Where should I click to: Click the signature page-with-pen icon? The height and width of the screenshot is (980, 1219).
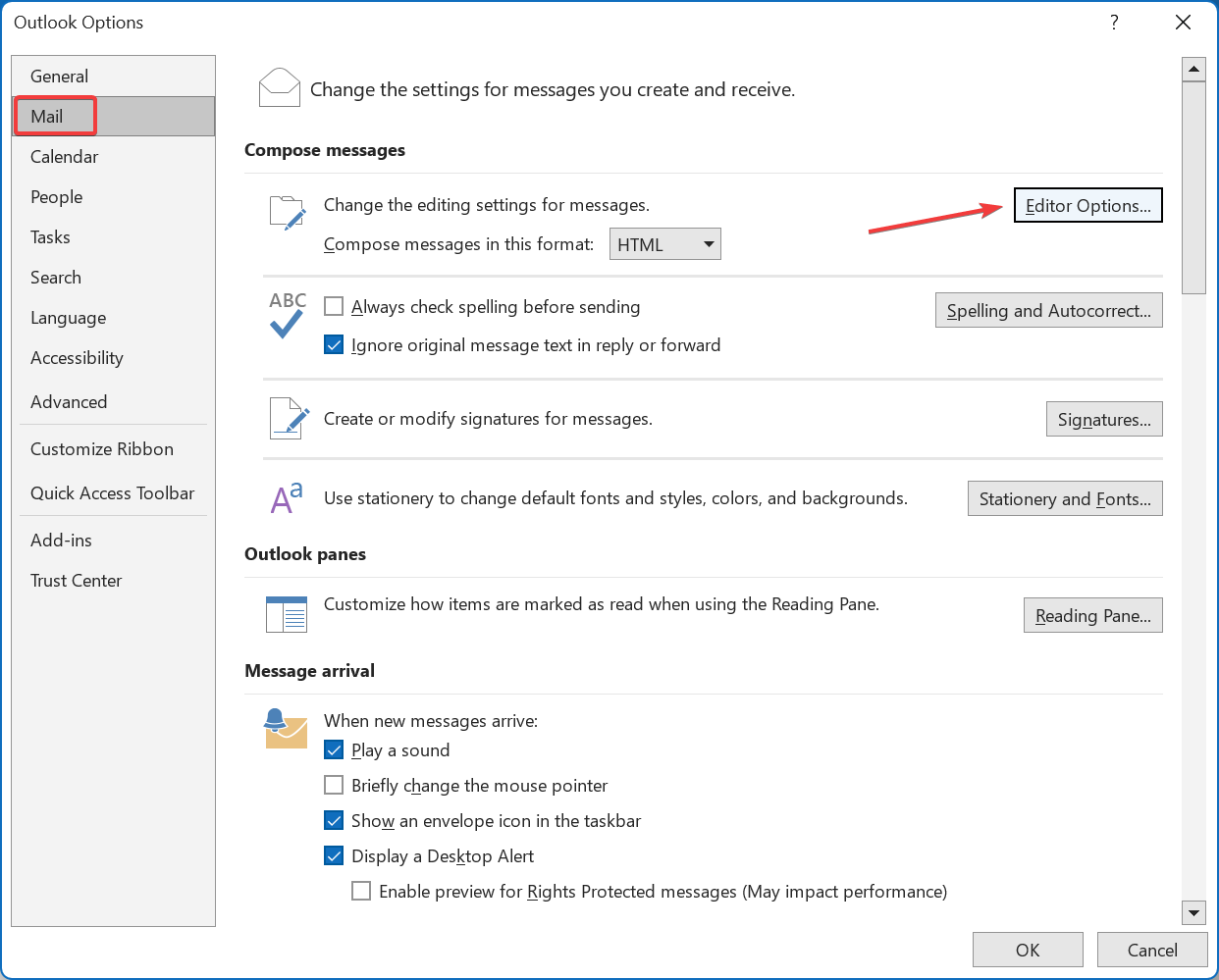coord(289,419)
